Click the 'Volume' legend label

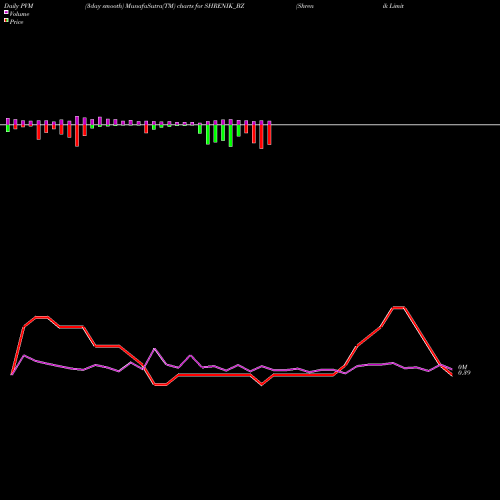tap(19, 14)
